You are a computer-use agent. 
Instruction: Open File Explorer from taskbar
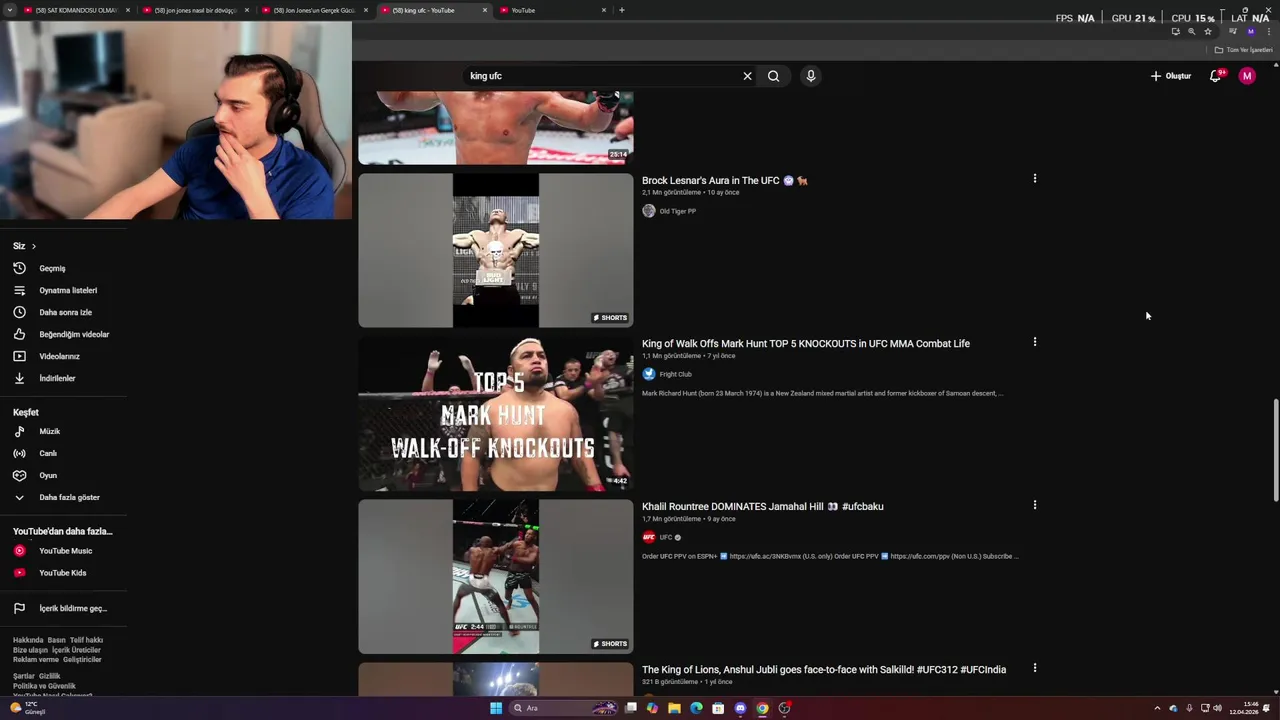pyautogui.click(x=674, y=708)
